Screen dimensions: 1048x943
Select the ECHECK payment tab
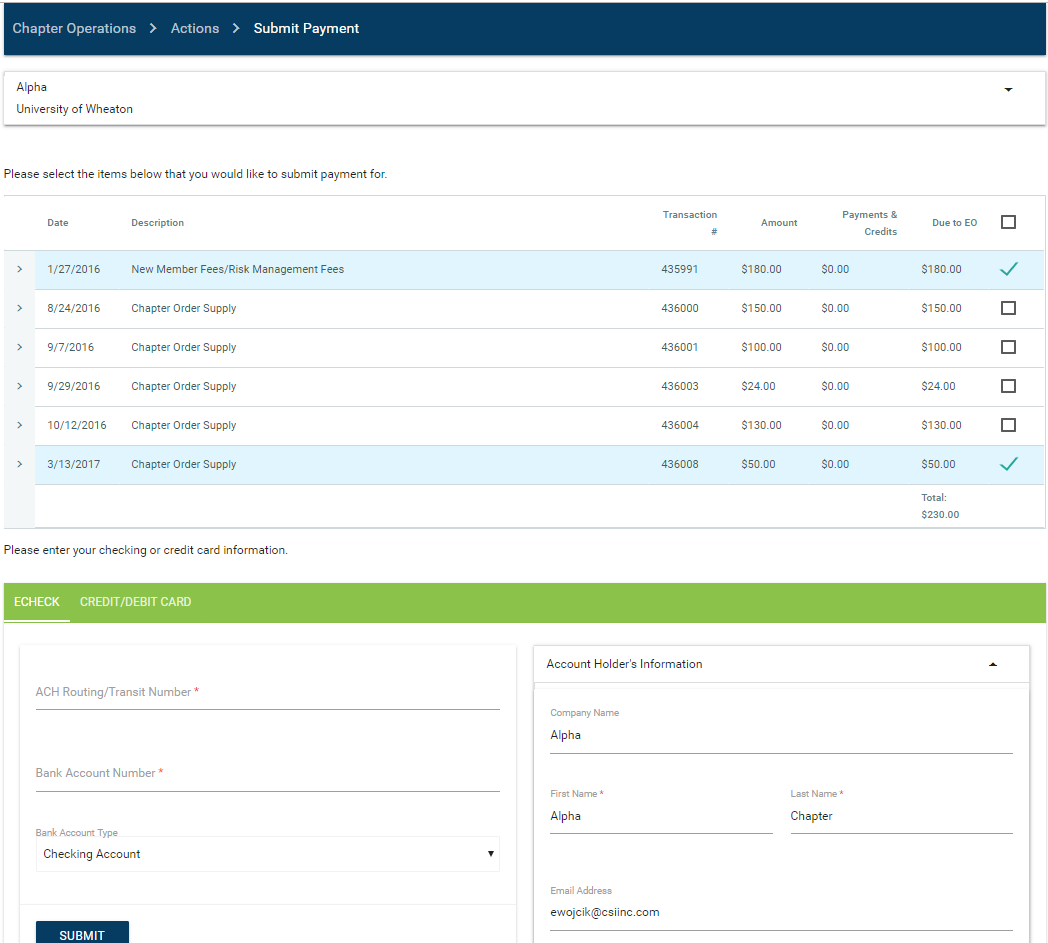pos(37,602)
